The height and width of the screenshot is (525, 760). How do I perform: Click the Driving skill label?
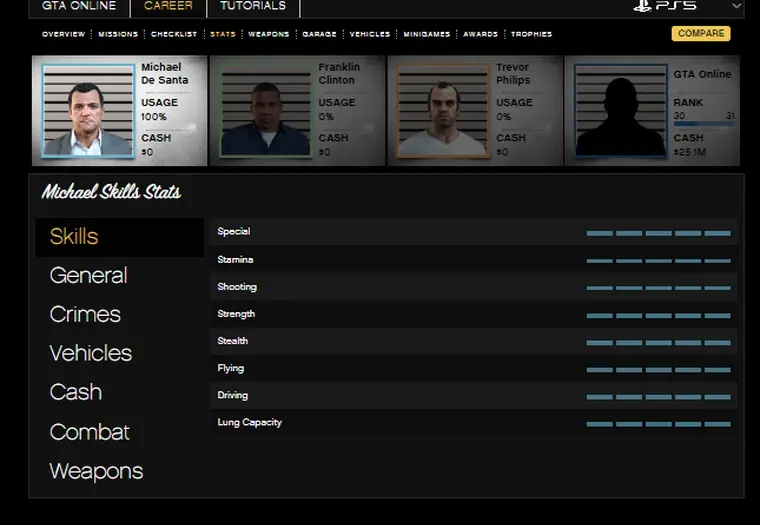[233, 395]
